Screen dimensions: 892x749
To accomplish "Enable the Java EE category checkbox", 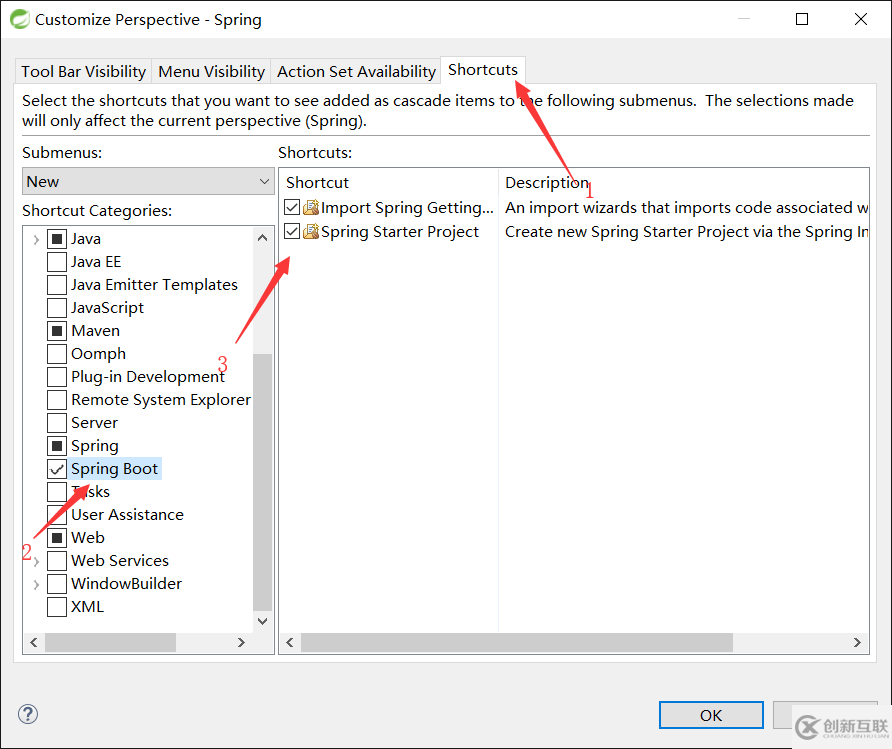I will click(x=57, y=262).
